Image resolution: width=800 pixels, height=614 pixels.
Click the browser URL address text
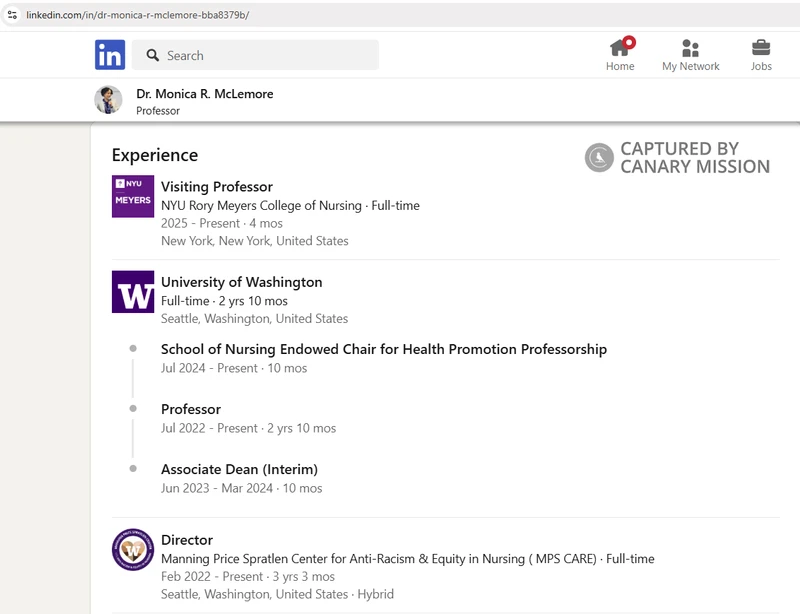click(138, 15)
